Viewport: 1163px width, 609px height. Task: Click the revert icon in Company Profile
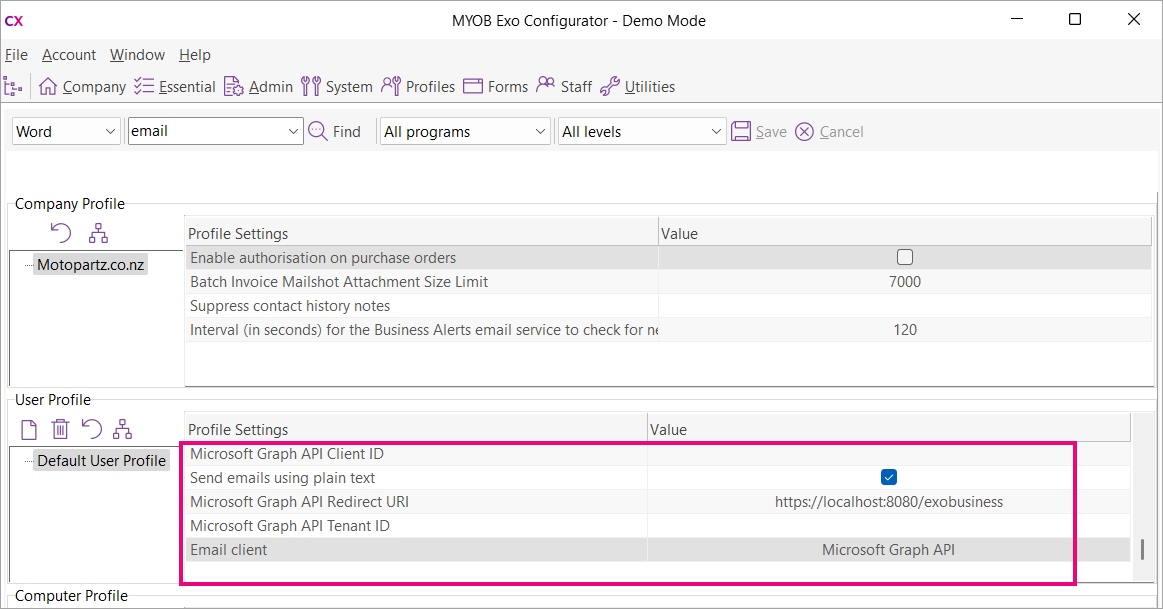point(61,232)
